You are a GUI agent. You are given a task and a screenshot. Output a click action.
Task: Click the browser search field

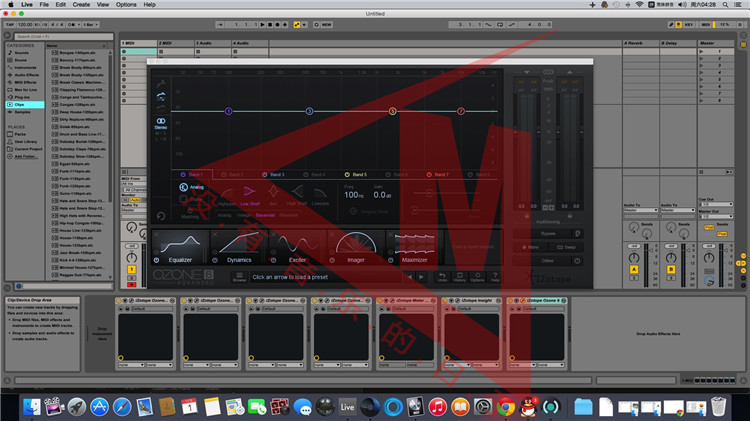coord(64,36)
